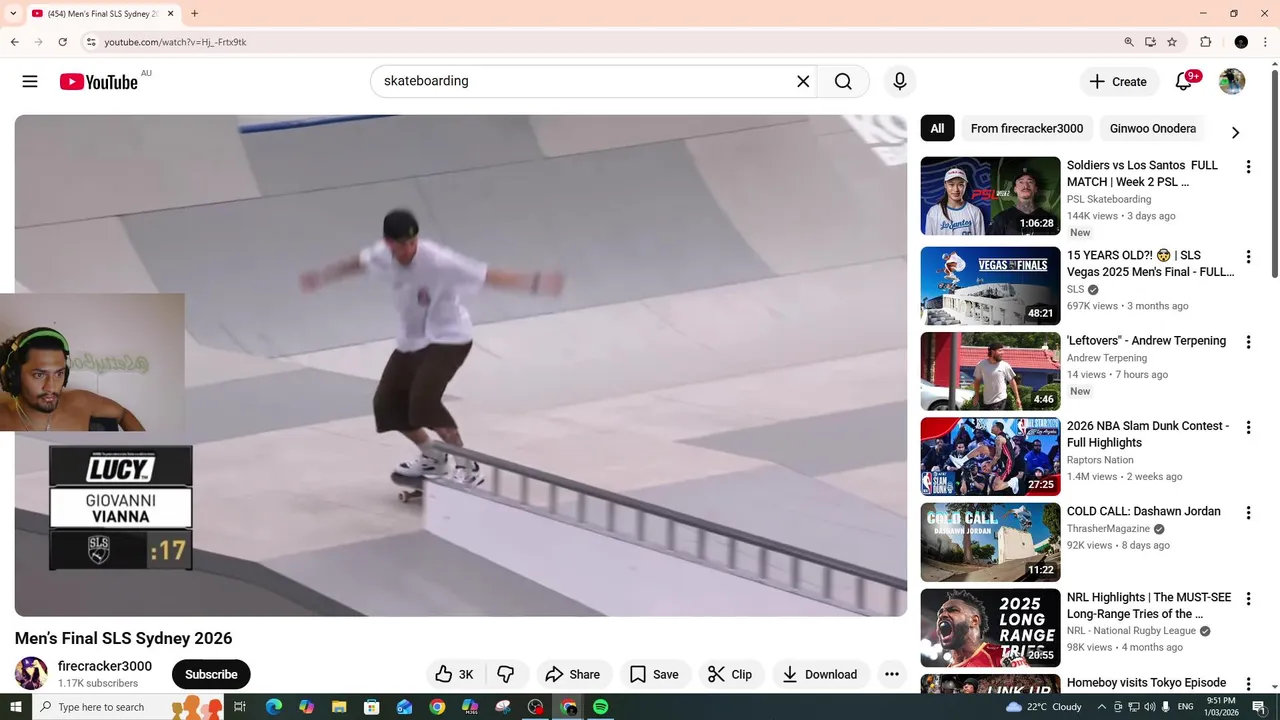
Task: Click the magnifier search button
Action: click(x=843, y=81)
